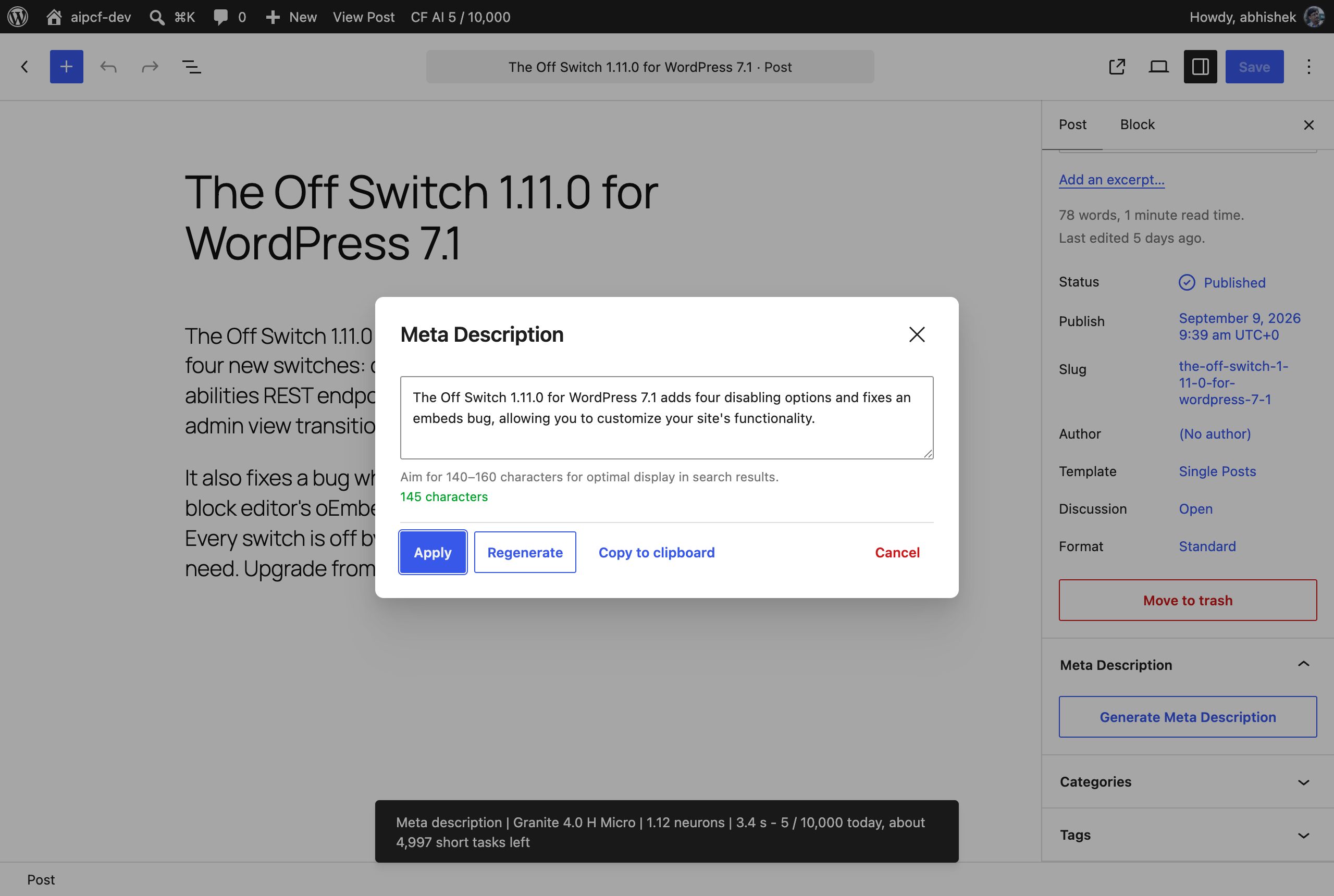
Task: Click the paragraph starting It also fixes a bug
Action: click(279, 523)
